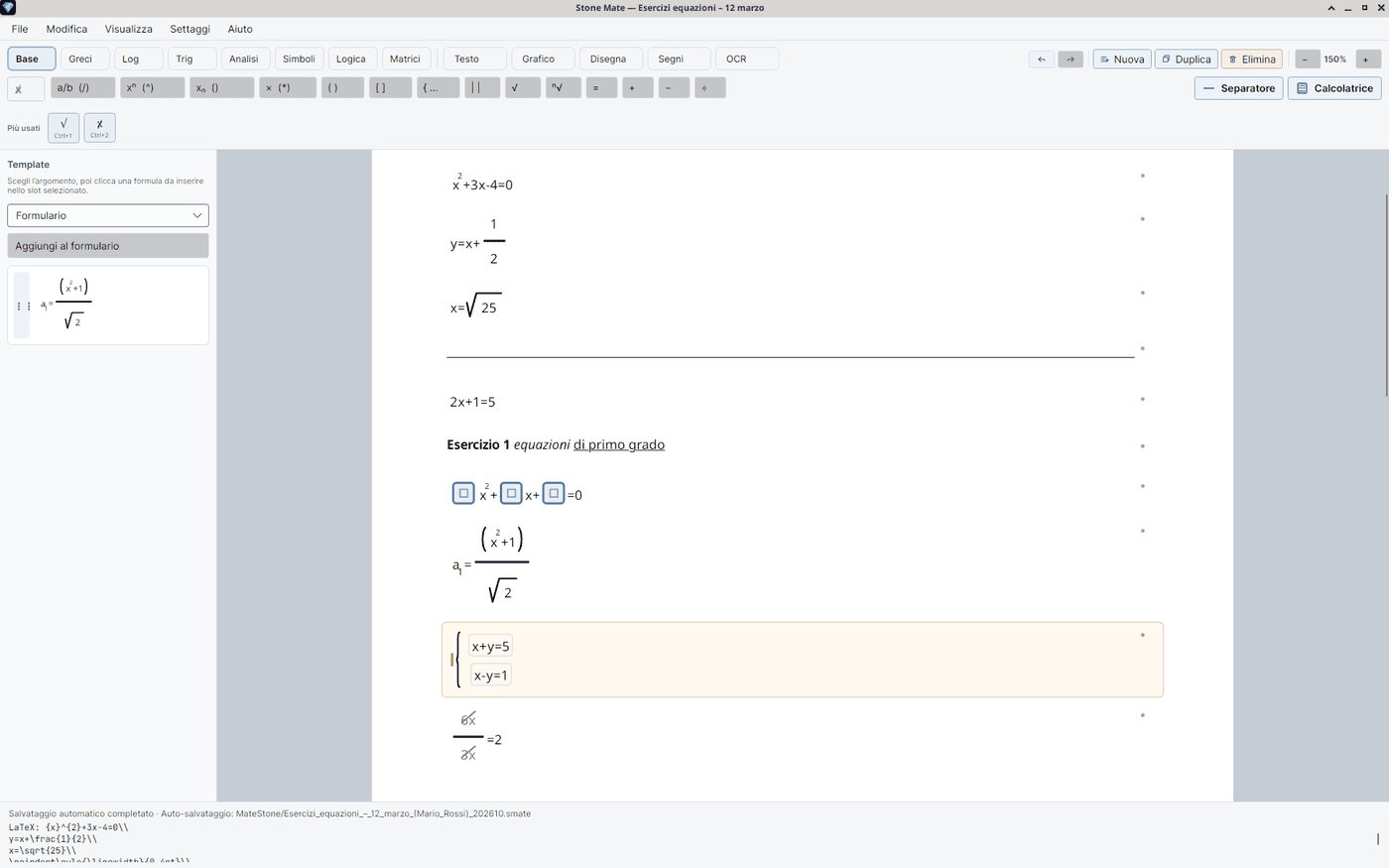Select the third empty placeholder before =0
The width and height of the screenshot is (1389, 868).
554,493
